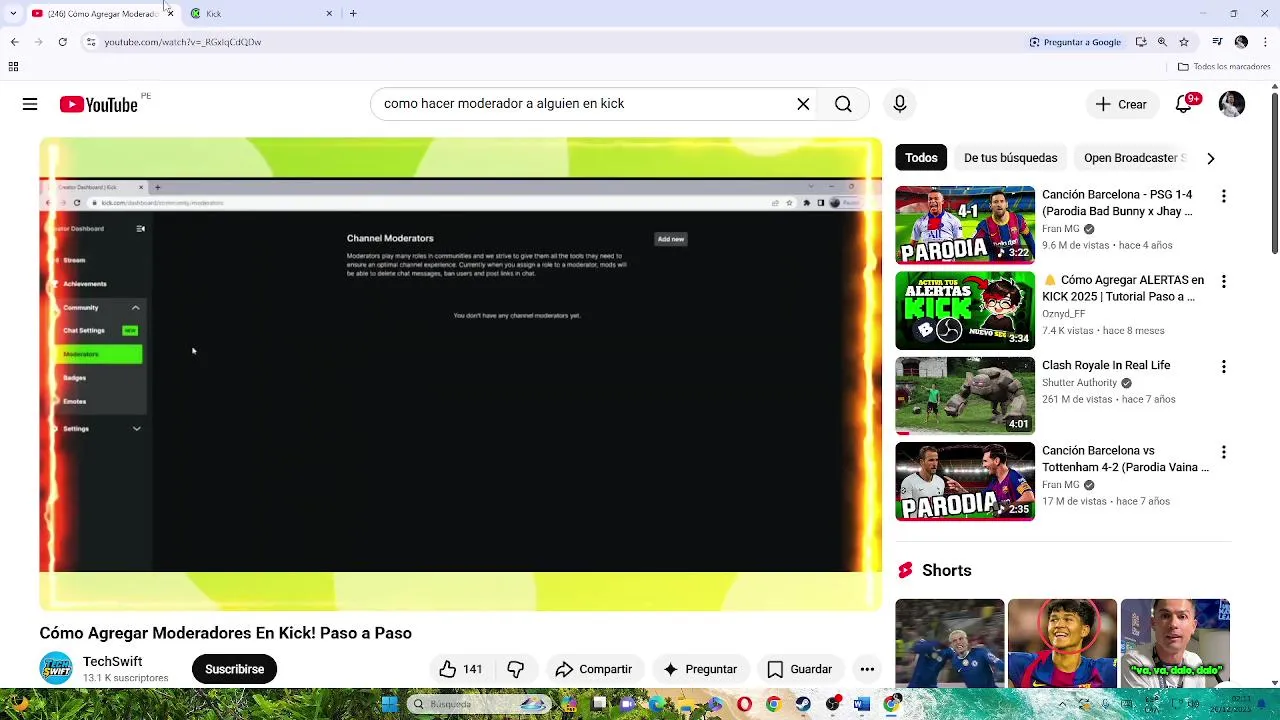The image size is (1280, 720).
Task: Open Barcelona vs Tottenham 4-2 thumbnail
Action: (x=965, y=482)
